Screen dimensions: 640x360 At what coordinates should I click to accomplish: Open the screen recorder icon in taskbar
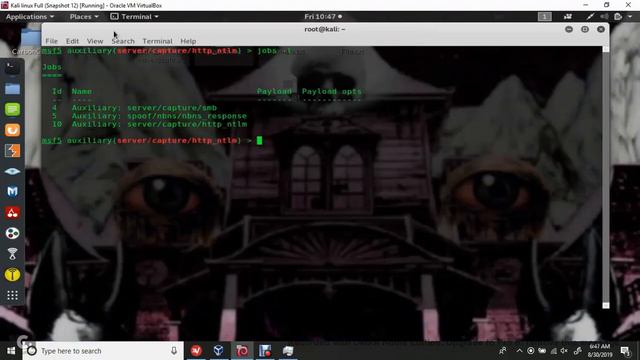click(265, 351)
